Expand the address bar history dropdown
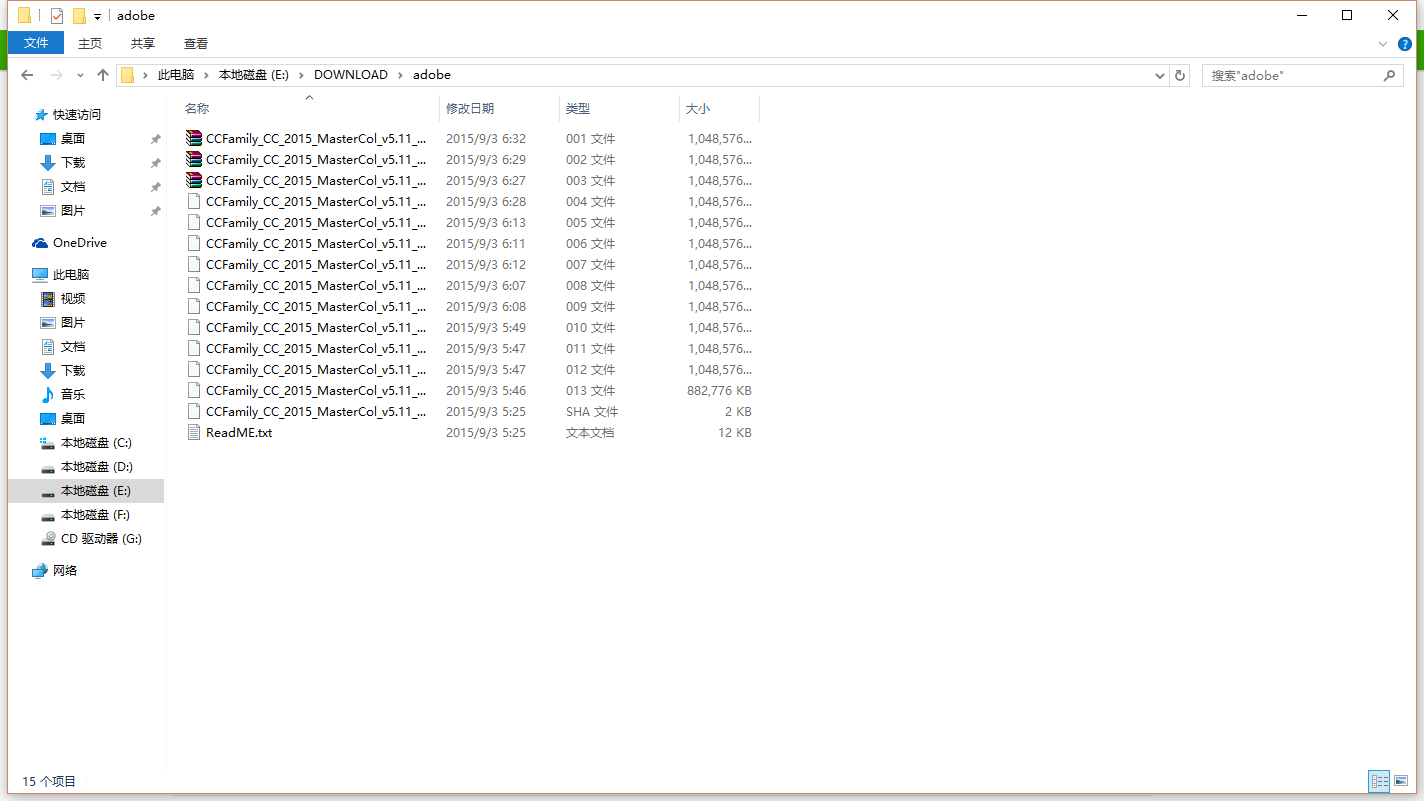1424x801 pixels. point(1160,75)
